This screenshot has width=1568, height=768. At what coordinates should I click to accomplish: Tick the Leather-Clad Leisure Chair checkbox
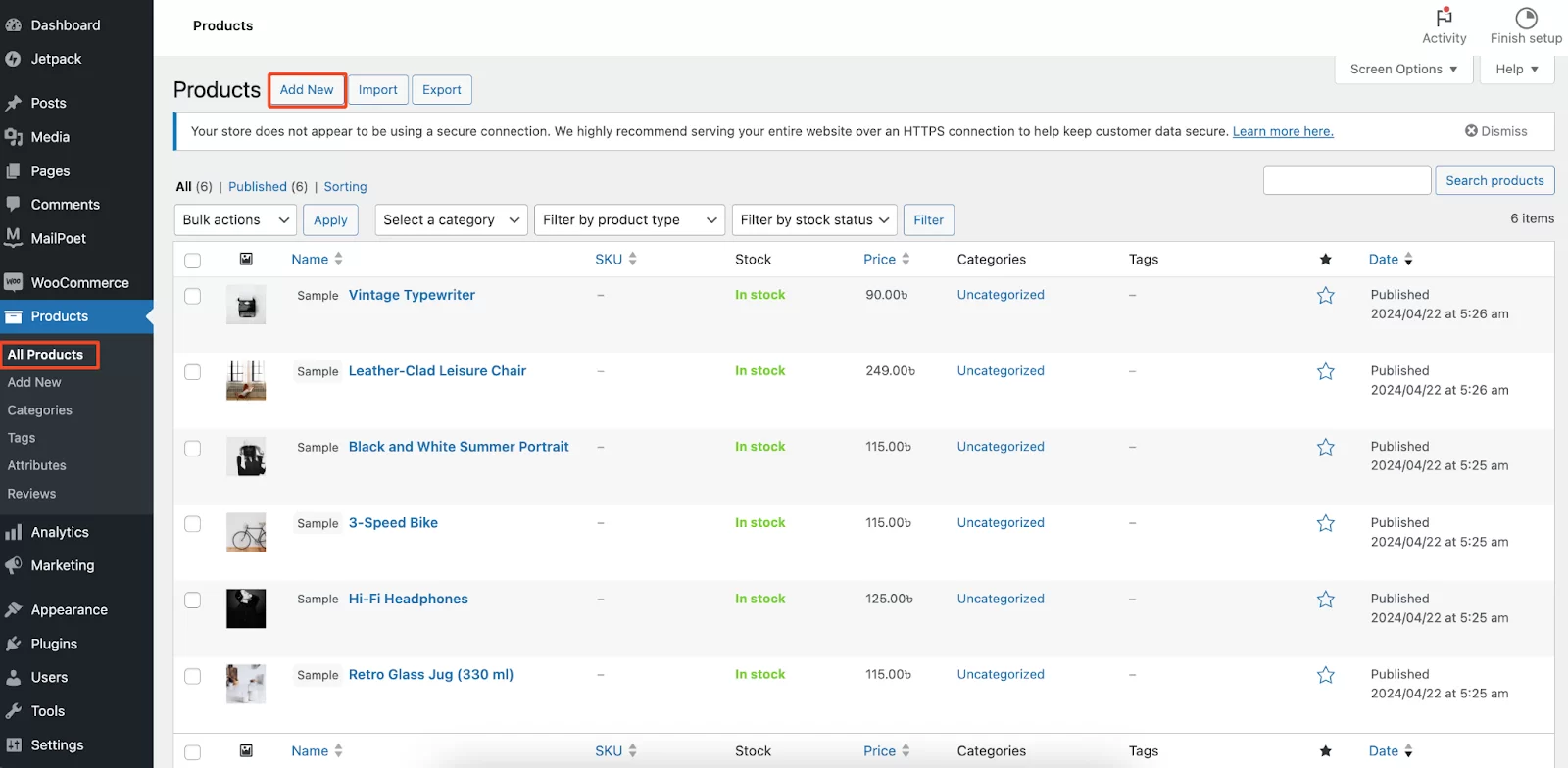(192, 372)
